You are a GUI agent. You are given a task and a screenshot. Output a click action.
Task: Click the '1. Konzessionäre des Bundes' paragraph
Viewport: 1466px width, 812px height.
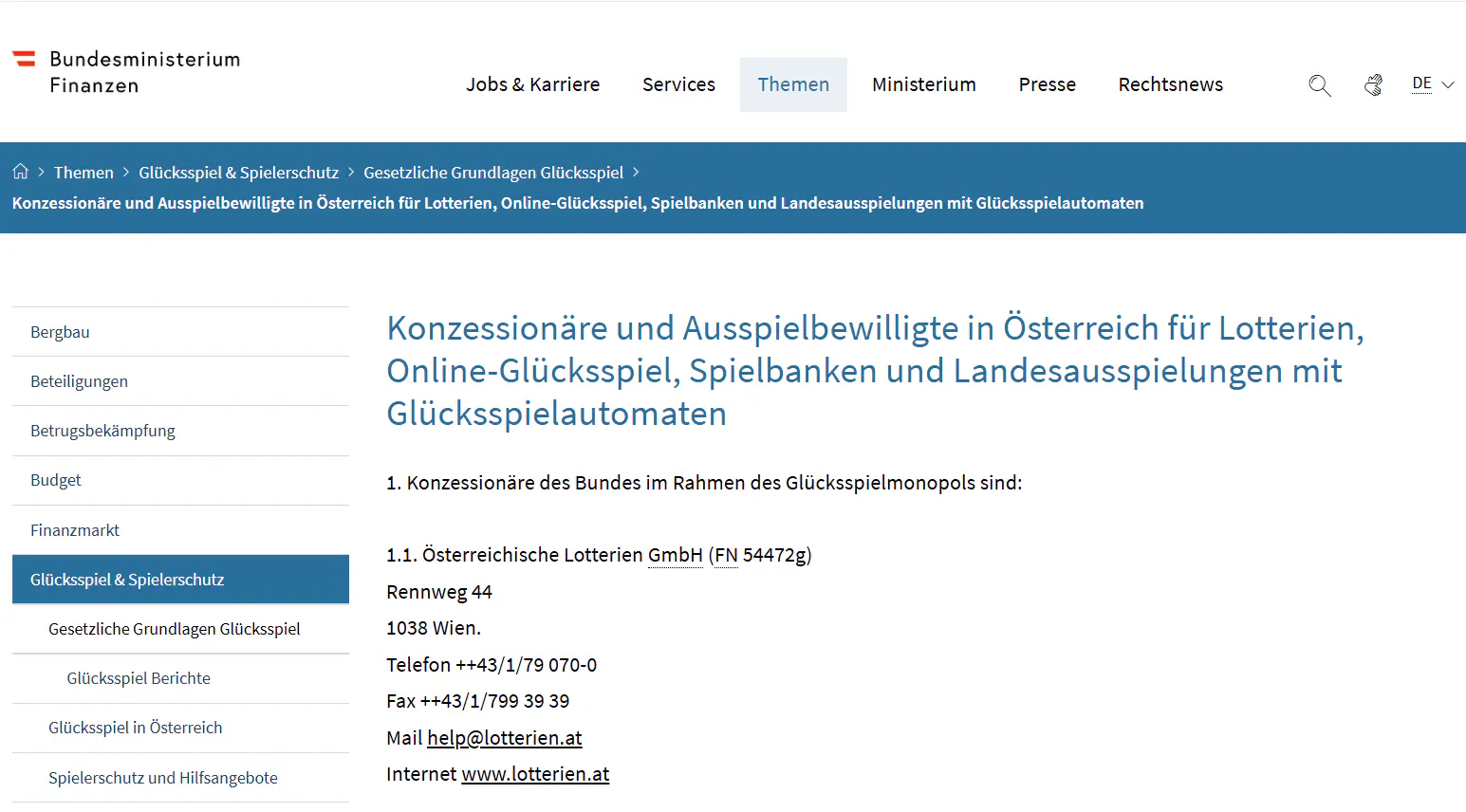(x=704, y=483)
